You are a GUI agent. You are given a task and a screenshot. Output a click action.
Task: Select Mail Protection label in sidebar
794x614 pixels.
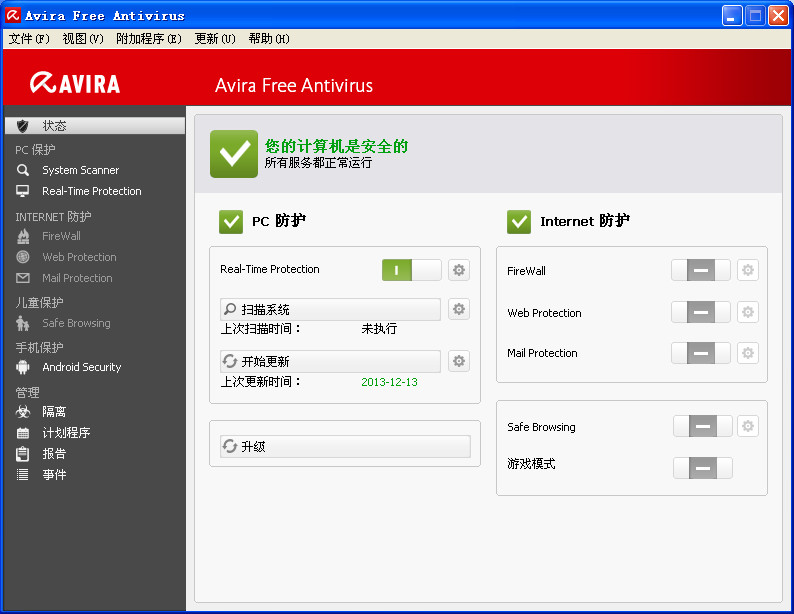(77, 278)
